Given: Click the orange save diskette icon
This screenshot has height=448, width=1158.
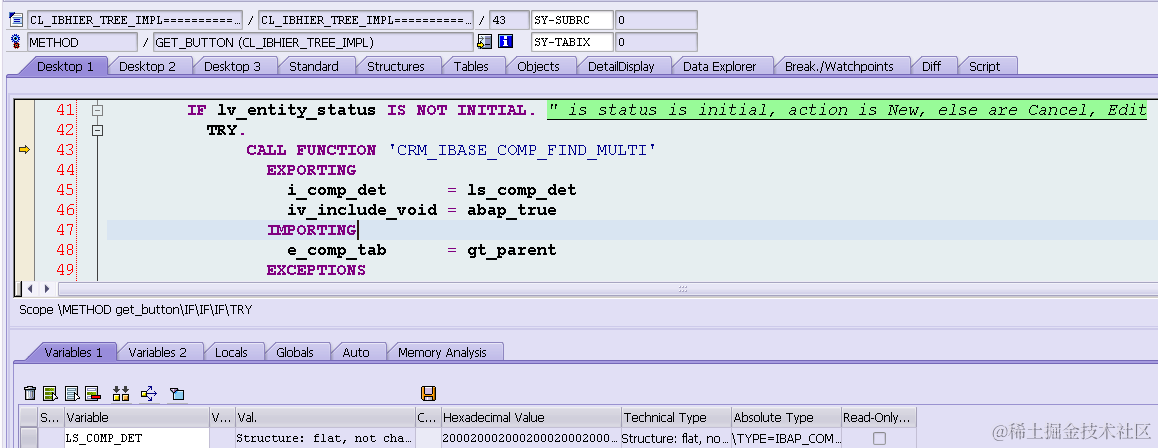Looking at the screenshot, I should click(428, 393).
